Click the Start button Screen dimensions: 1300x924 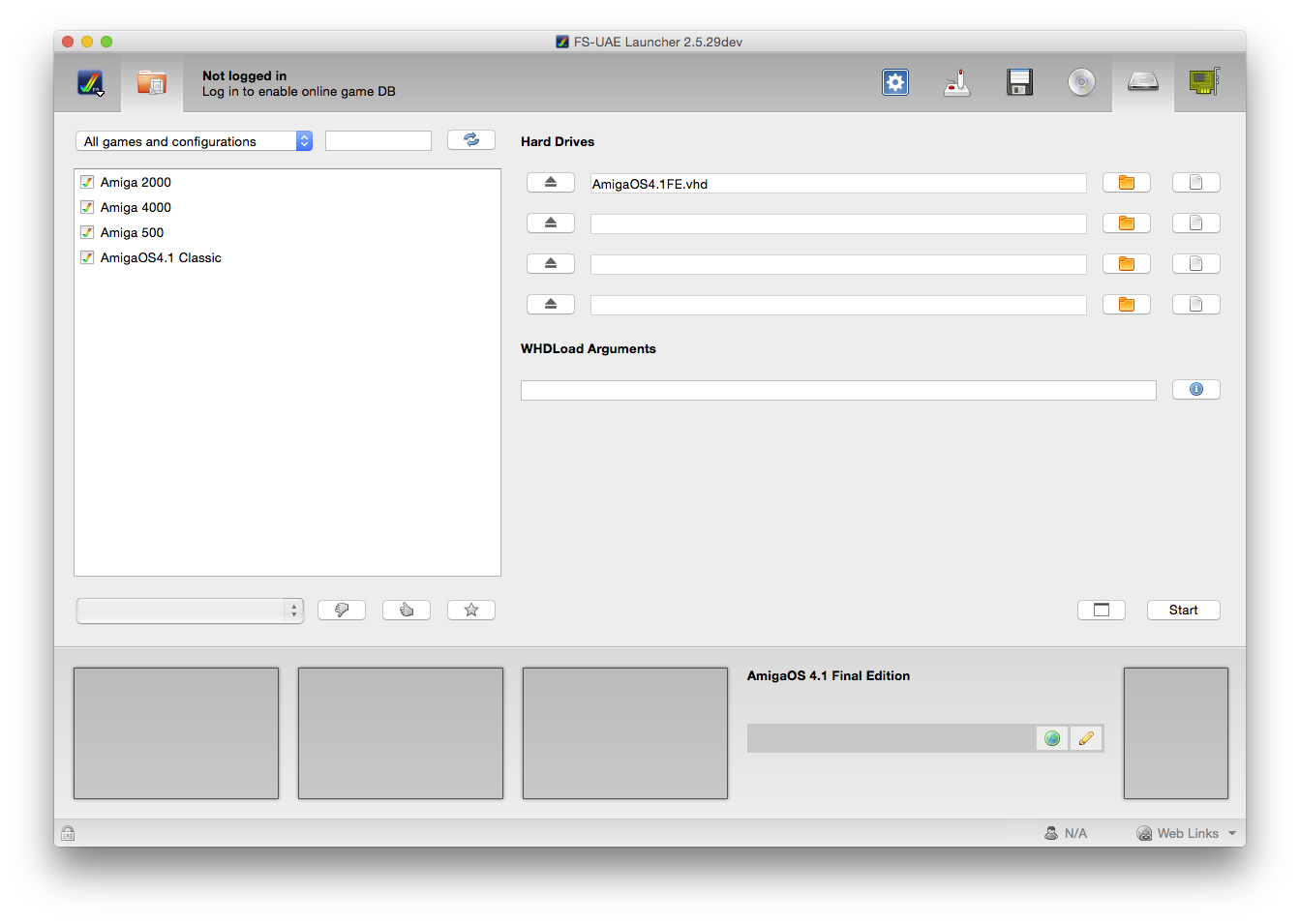pos(1184,610)
